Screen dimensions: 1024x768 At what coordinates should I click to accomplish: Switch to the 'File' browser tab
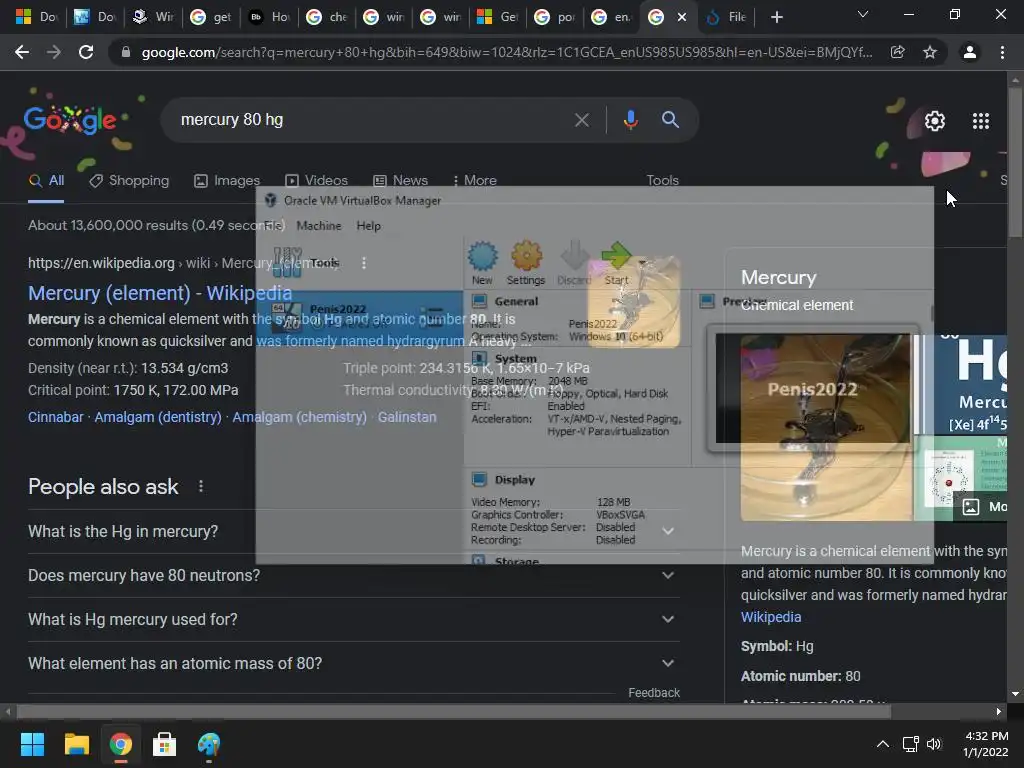pyautogui.click(x=728, y=17)
